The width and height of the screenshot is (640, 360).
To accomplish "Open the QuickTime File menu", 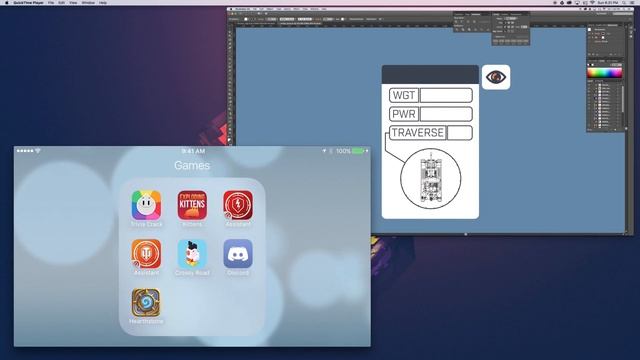I will tap(51, 2).
